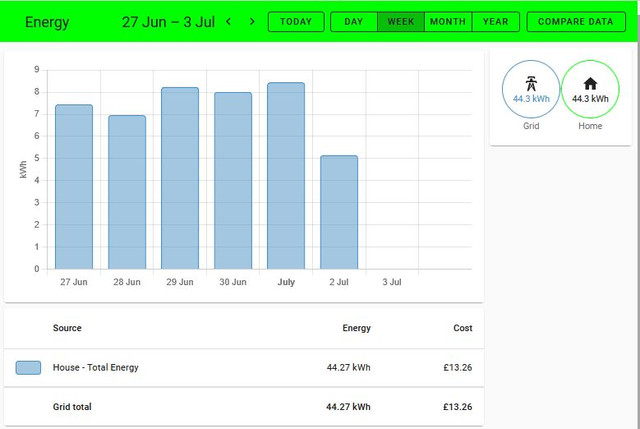Screen dimensions: 640x429
Task: Click the Energy page title
Action: tap(47, 22)
